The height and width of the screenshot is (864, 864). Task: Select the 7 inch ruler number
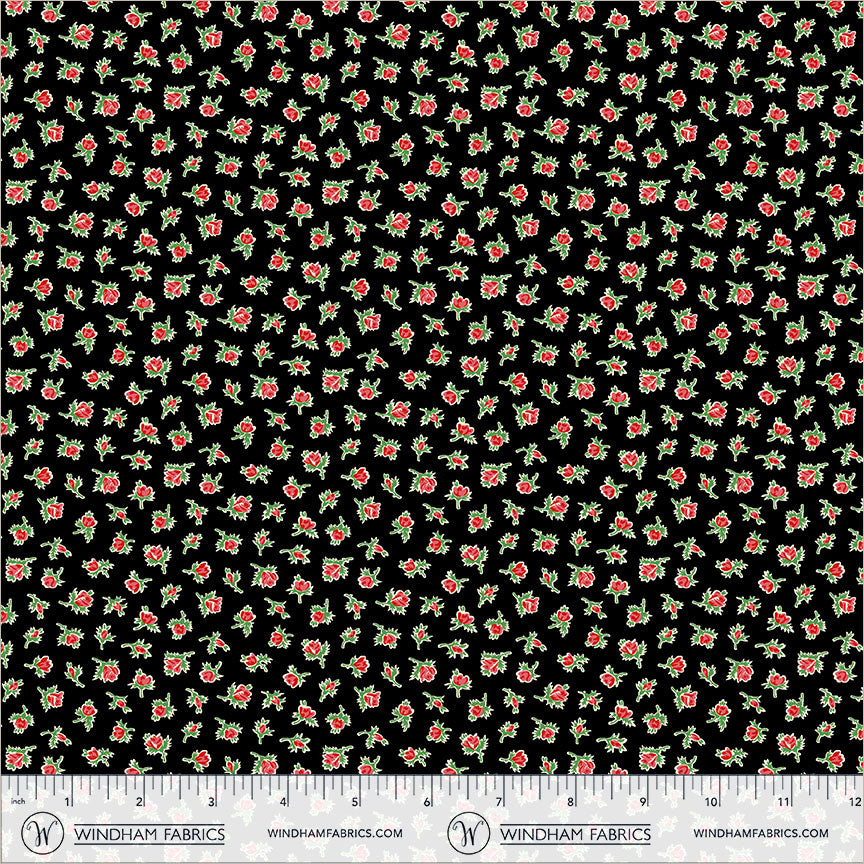pos(499,803)
